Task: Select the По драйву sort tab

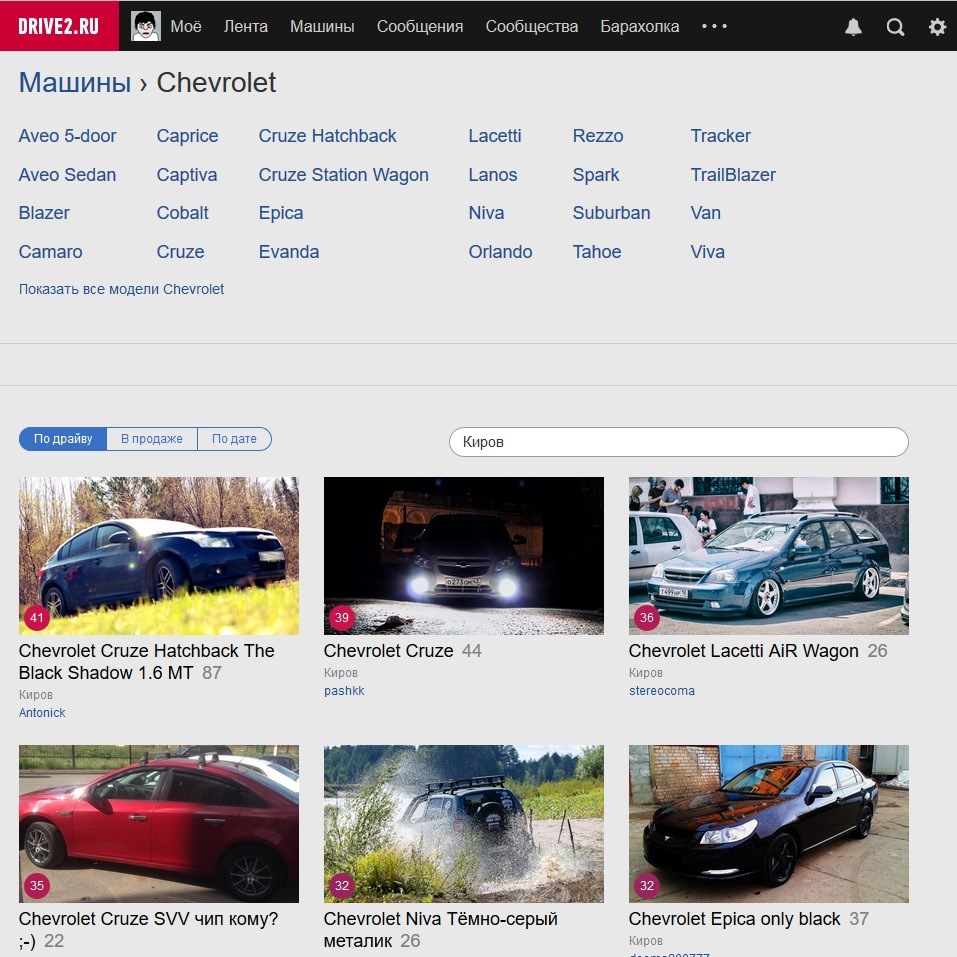Action: click(63, 439)
